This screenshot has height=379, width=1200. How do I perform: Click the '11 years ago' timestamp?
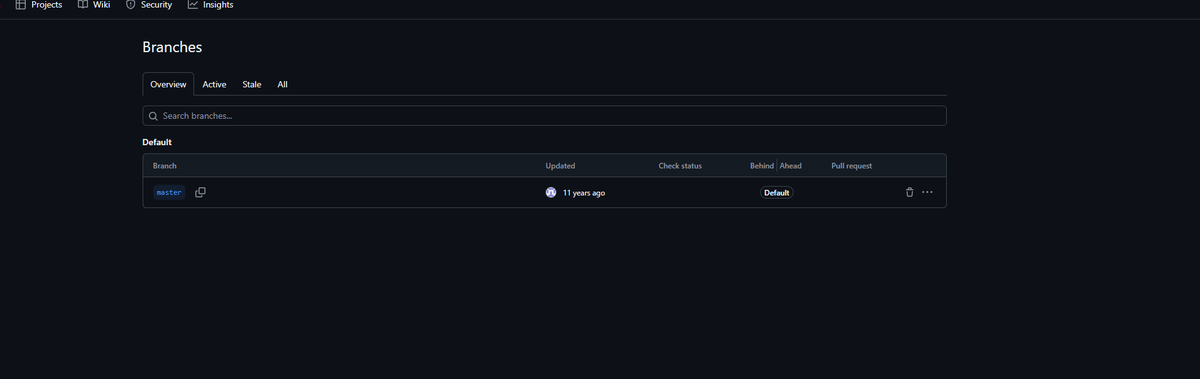[584, 192]
